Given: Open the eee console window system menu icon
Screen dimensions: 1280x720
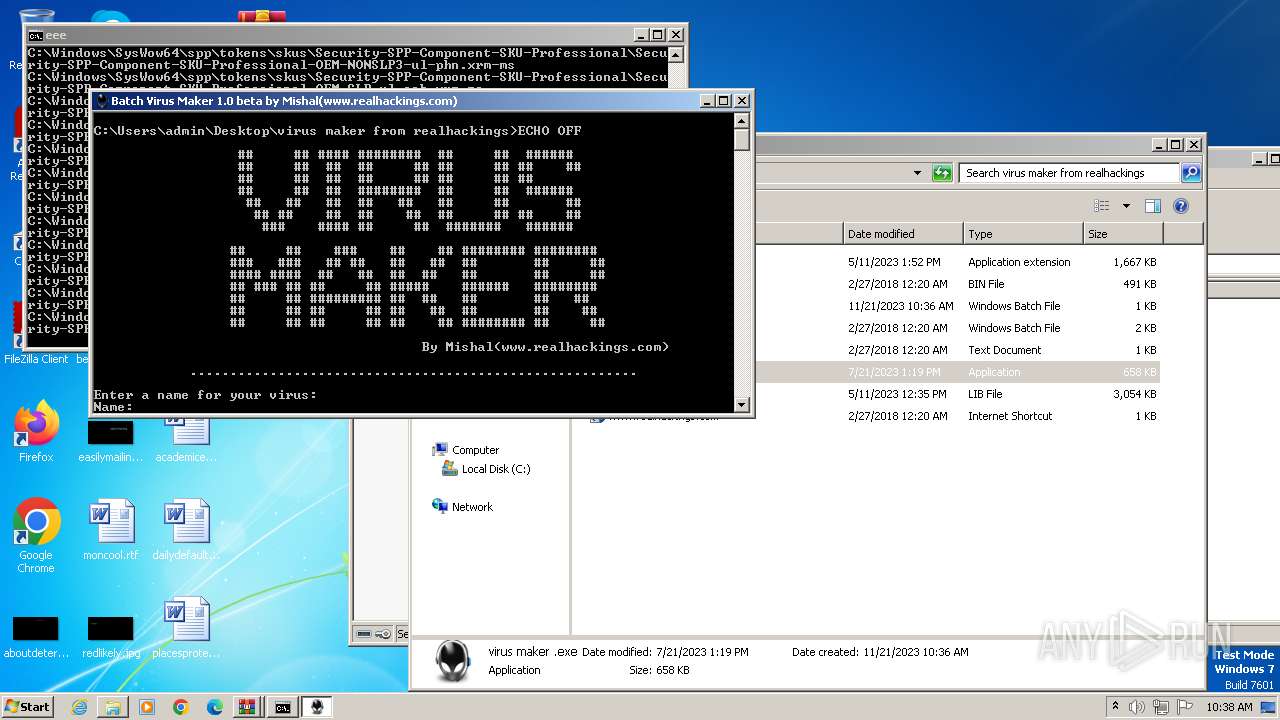Looking at the screenshot, I should click(x=36, y=35).
